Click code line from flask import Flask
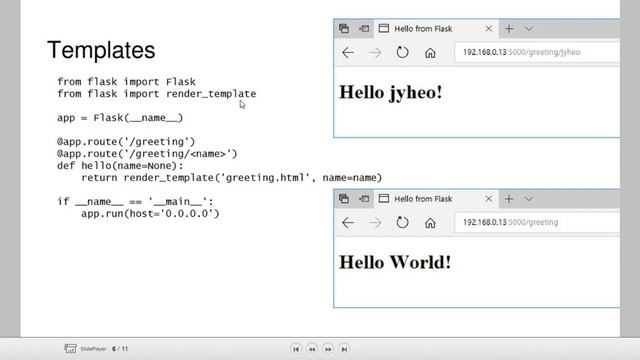 coord(126,82)
